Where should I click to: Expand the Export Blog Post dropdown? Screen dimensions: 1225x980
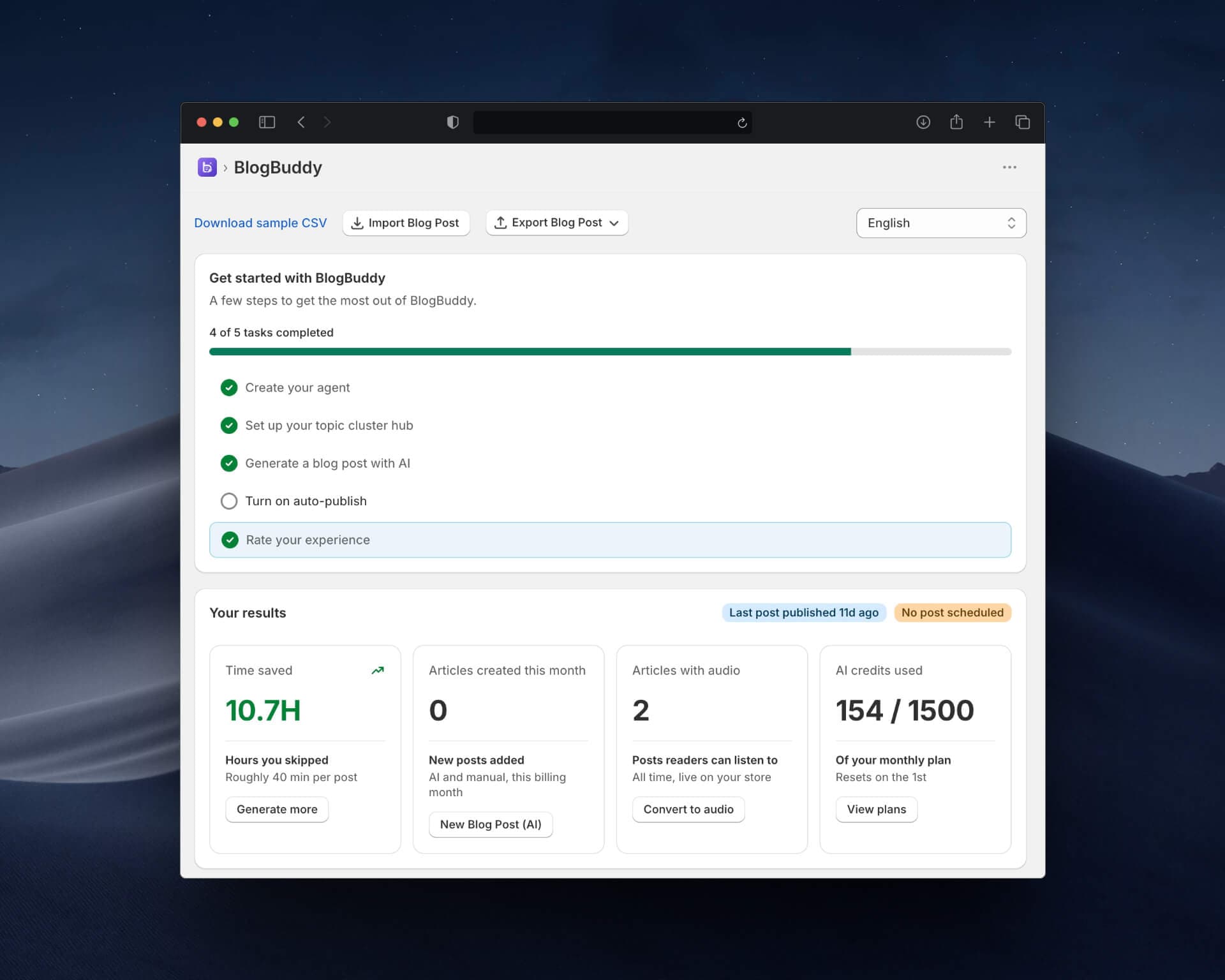pyautogui.click(x=557, y=223)
